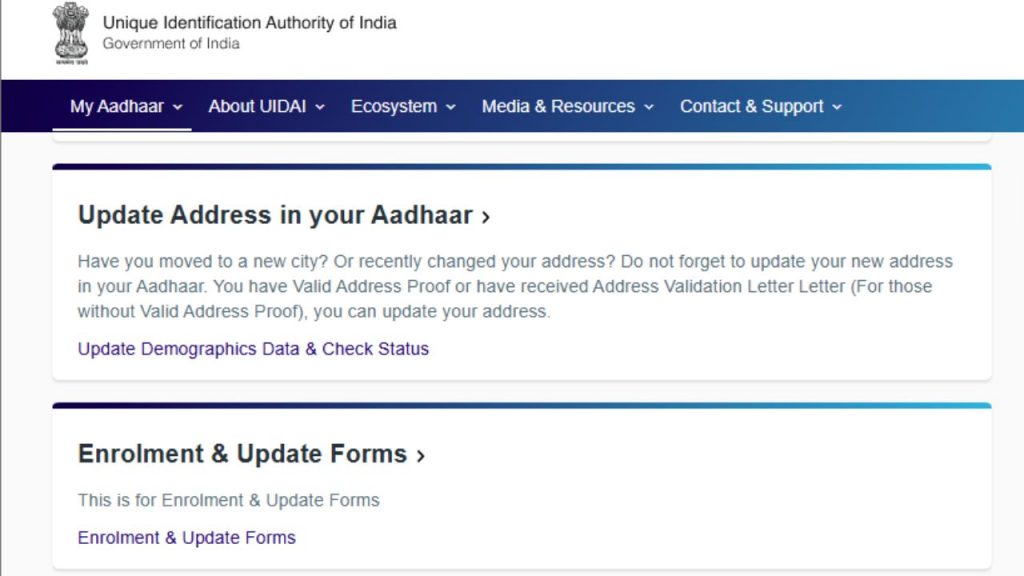Open the Contact & Support menu

tap(752, 106)
